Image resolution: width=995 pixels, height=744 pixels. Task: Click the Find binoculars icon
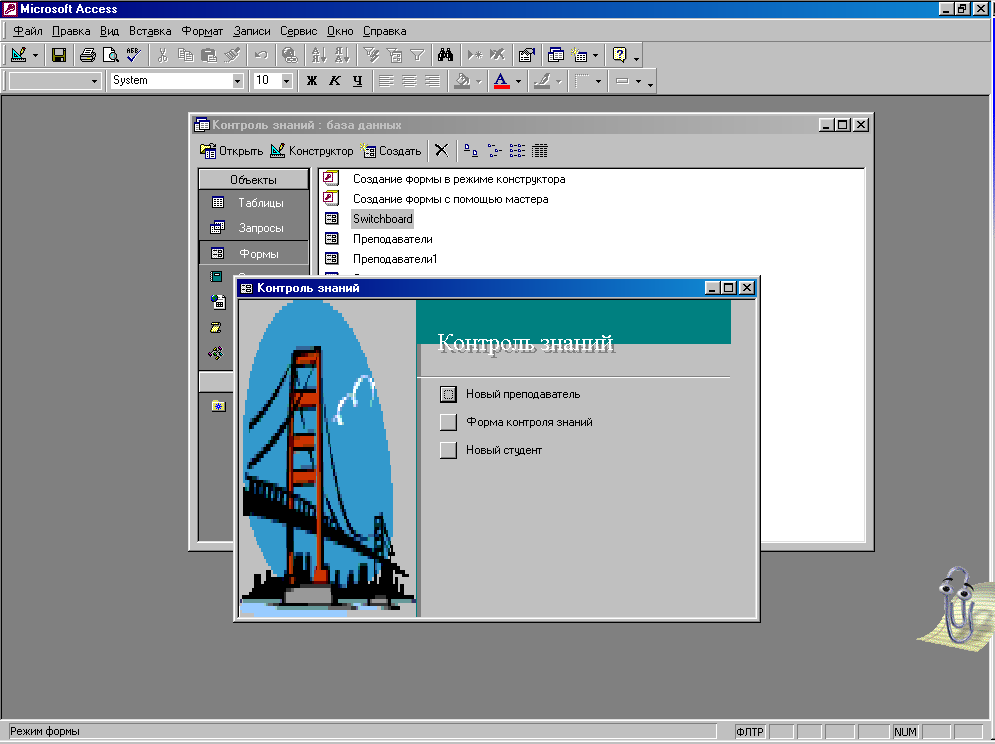pos(445,55)
